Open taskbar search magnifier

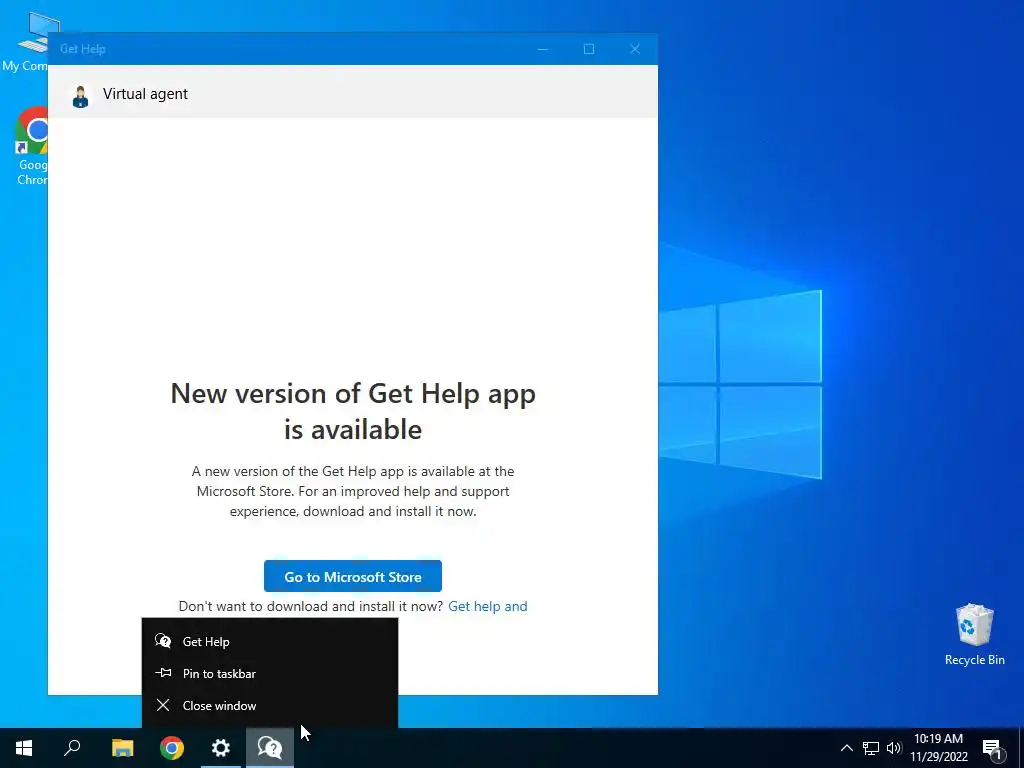coord(72,748)
